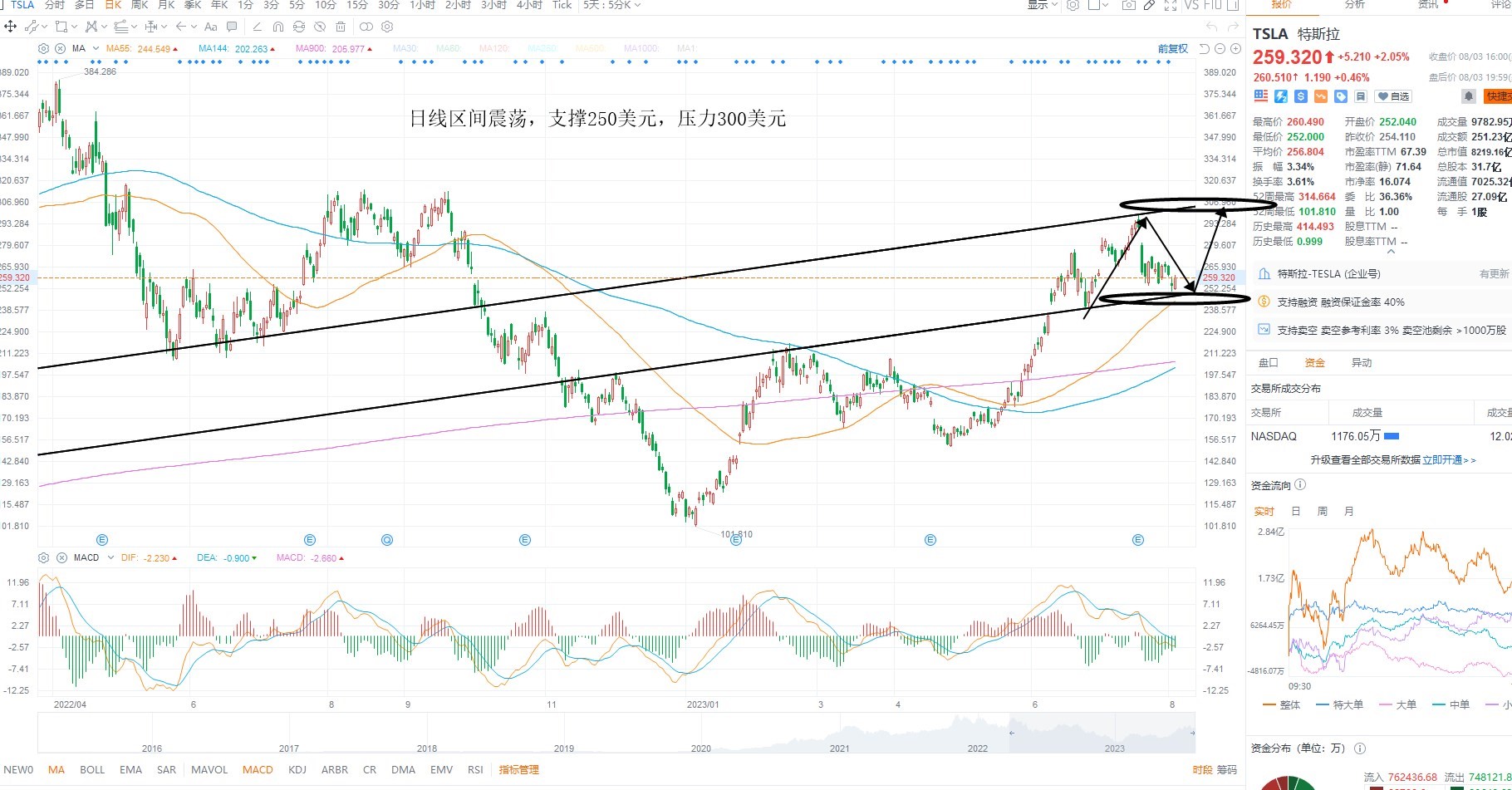Screen dimensions: 1512x790
Task: Zoom out the chart with the minus icon
Action: (x=1220, y=49)
